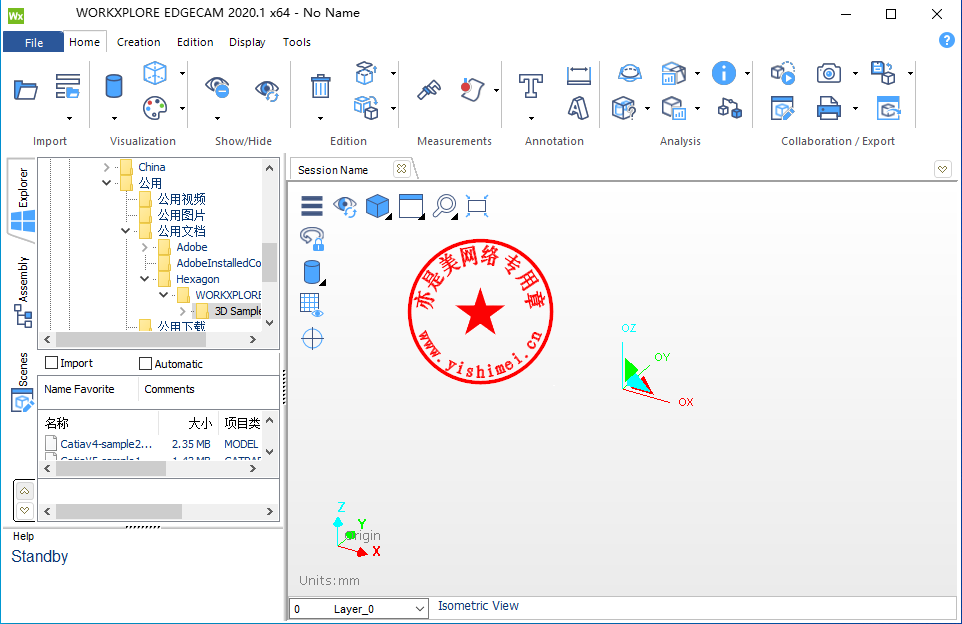Close the Session Name tab
This screenshot has height=624, width=962.
coord(401,169)
